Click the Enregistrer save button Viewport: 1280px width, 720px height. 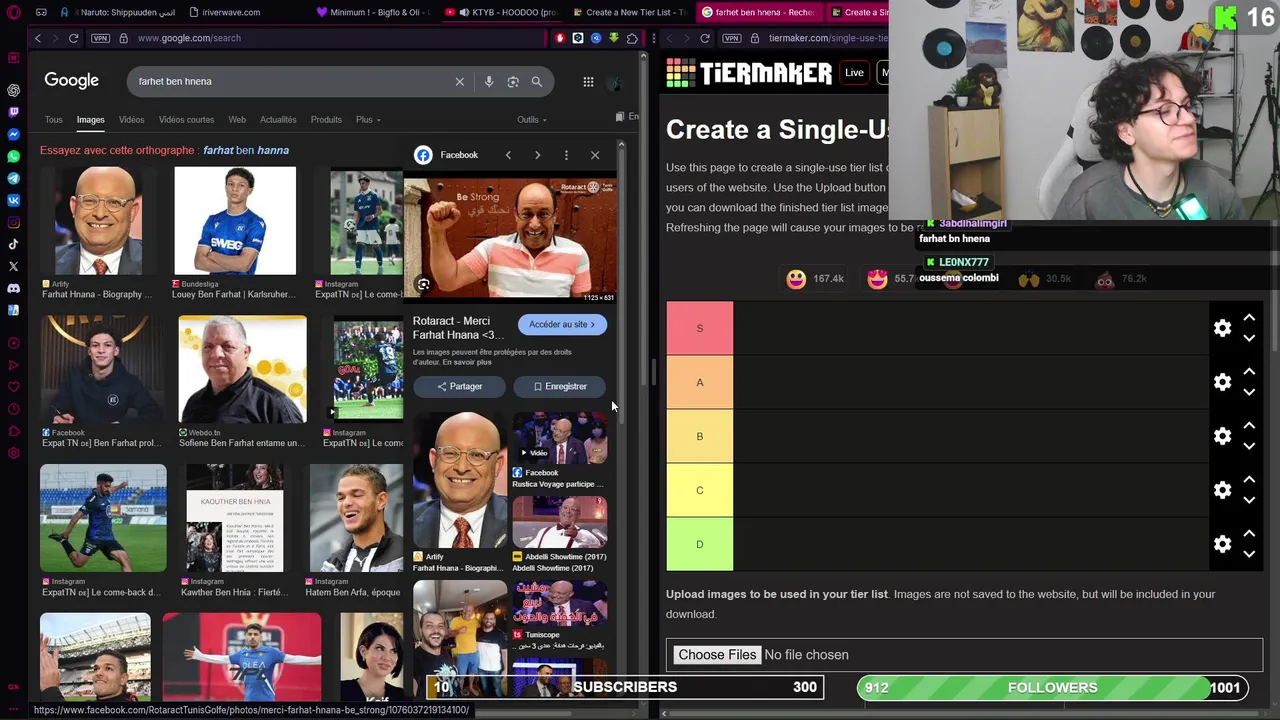pos(560,386)
